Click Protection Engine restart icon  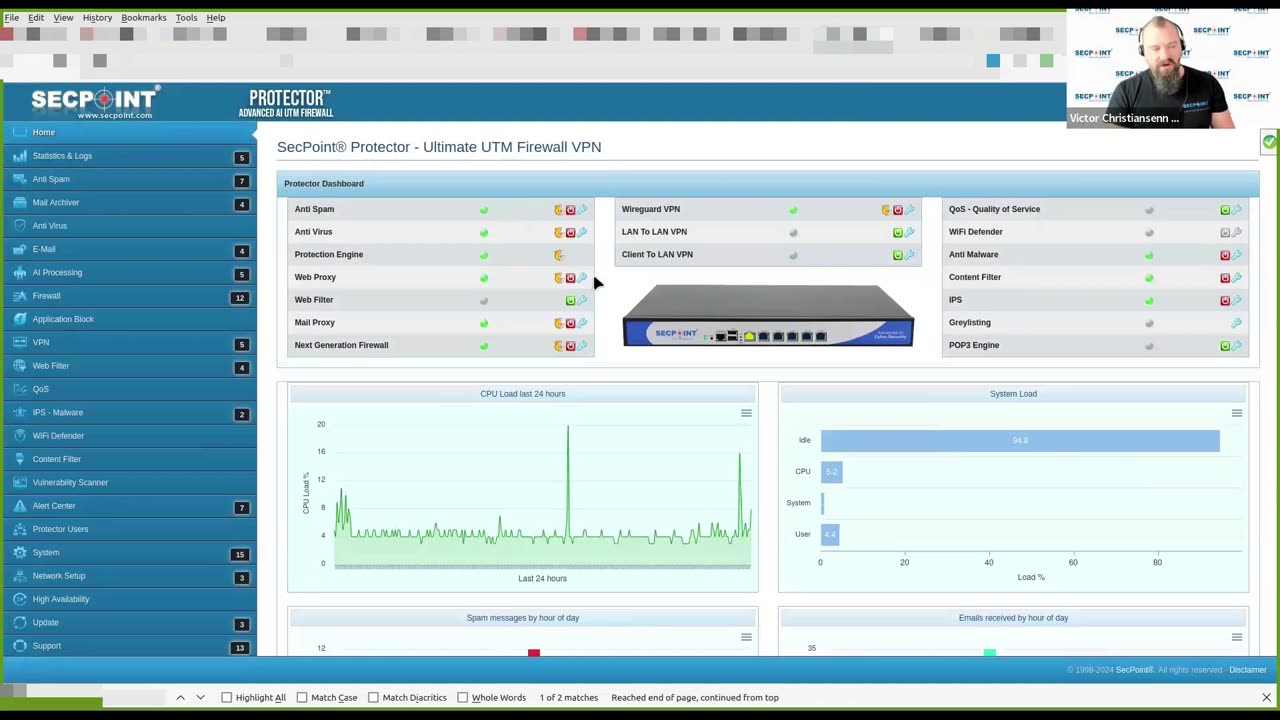pos(559,255)
